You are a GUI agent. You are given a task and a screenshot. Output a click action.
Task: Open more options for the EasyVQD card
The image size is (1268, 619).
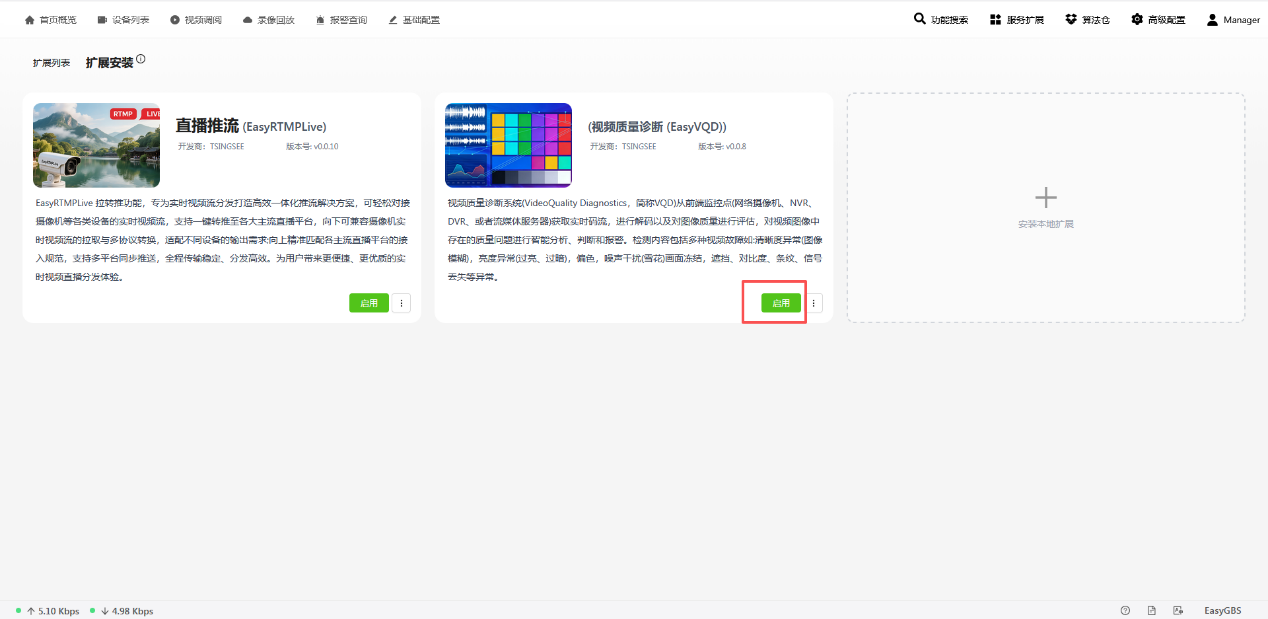click(814, 303)
